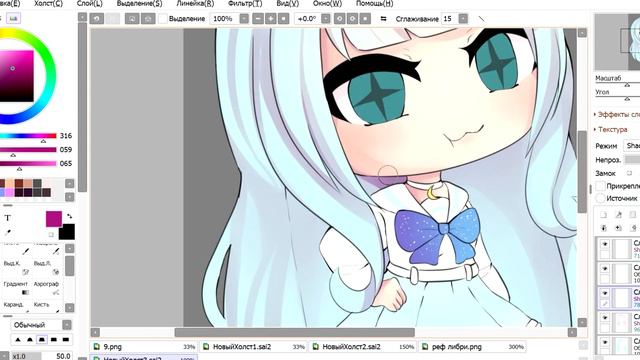Swap foreground and background colors
Viewport: 640px width, 360px height.
pos(70,216)
